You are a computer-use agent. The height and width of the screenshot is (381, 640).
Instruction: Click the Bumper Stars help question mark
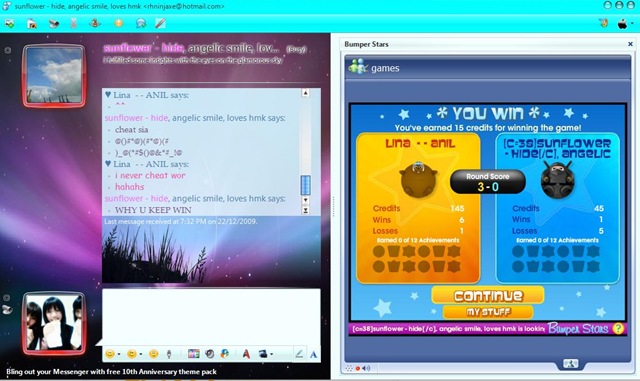click(x=618, y=328)
